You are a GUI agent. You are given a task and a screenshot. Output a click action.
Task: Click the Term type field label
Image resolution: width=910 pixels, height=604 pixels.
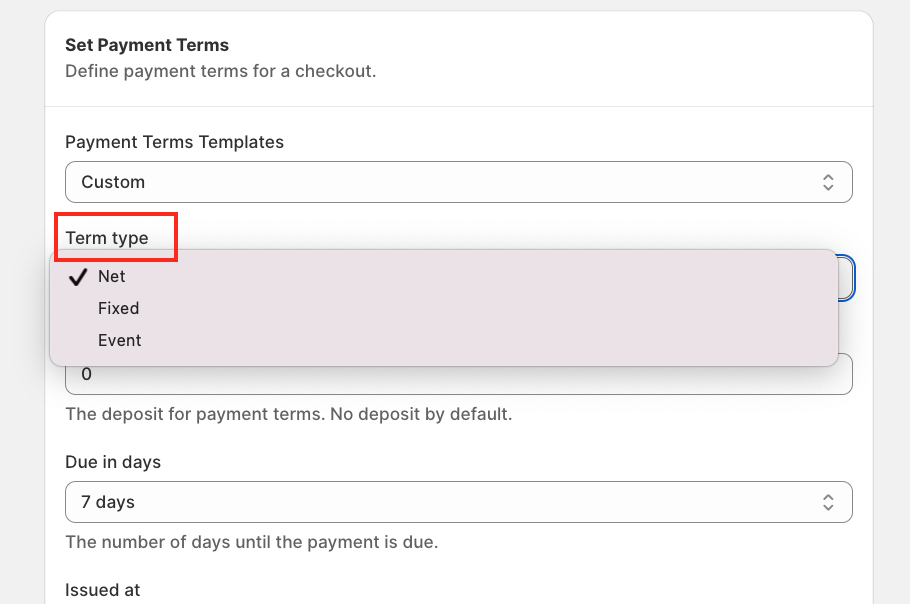[x=107, y=238]
